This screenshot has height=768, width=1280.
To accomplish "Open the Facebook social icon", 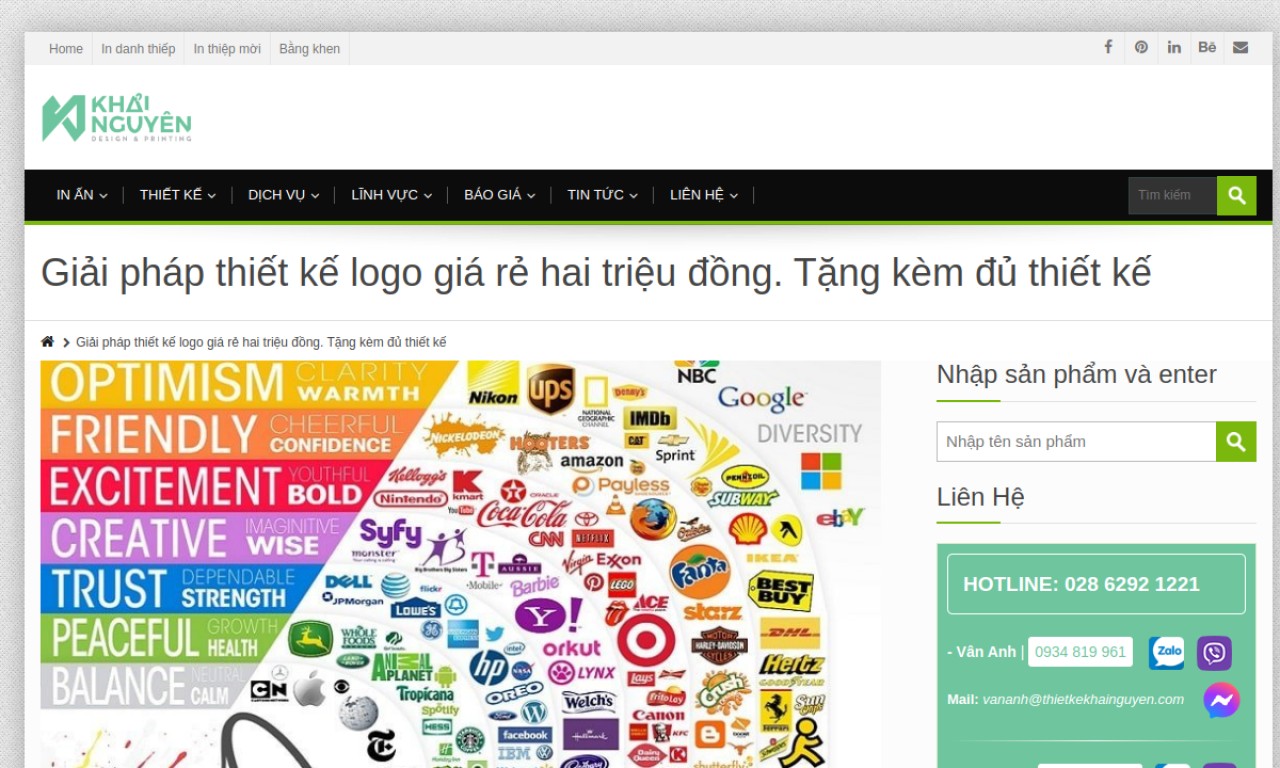I will coord(1108,47).
